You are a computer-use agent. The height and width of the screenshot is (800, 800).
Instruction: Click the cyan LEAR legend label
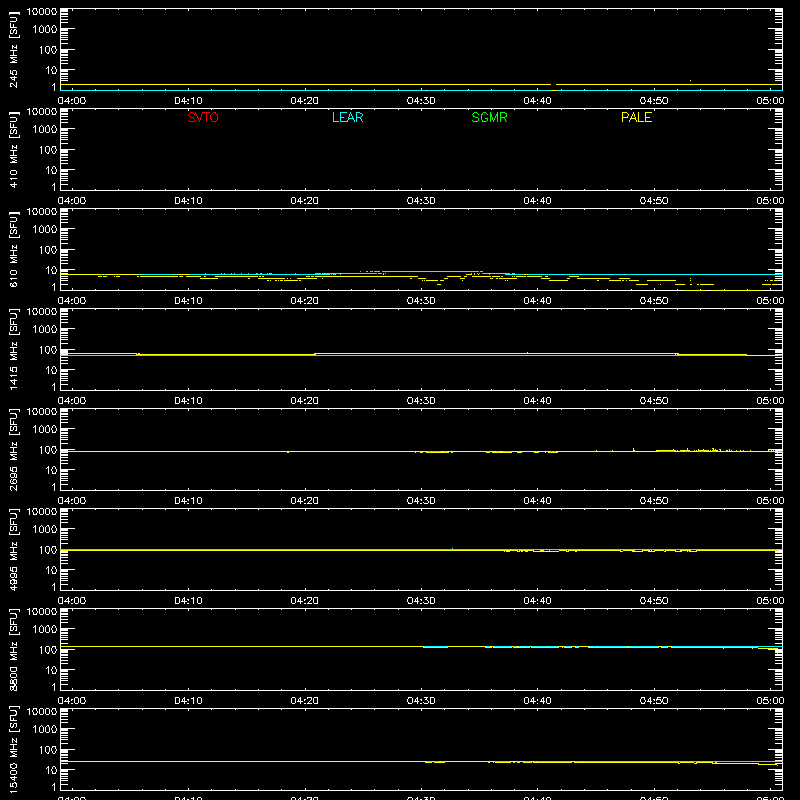[x=347, y=117]
